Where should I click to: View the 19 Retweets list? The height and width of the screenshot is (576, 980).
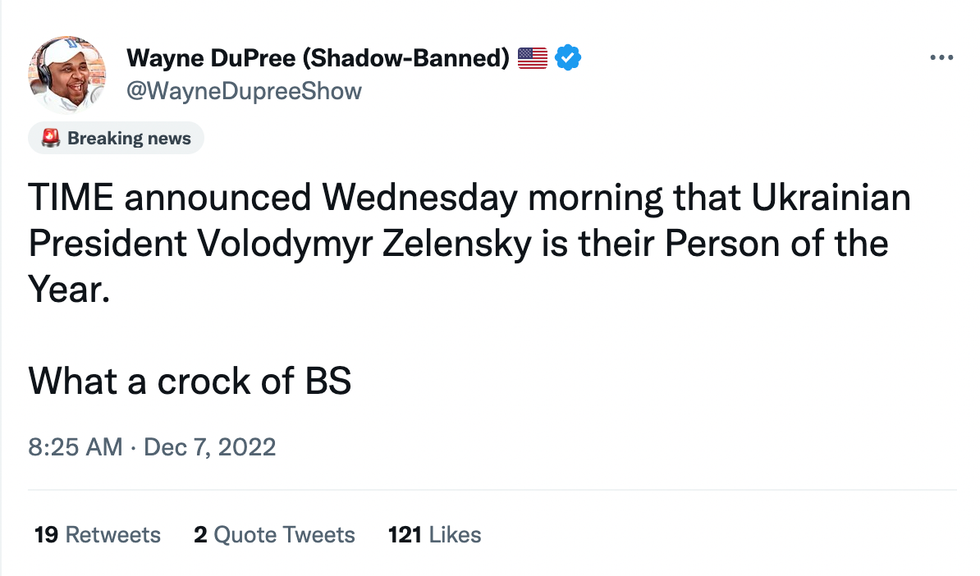click(x=97, y=535)
